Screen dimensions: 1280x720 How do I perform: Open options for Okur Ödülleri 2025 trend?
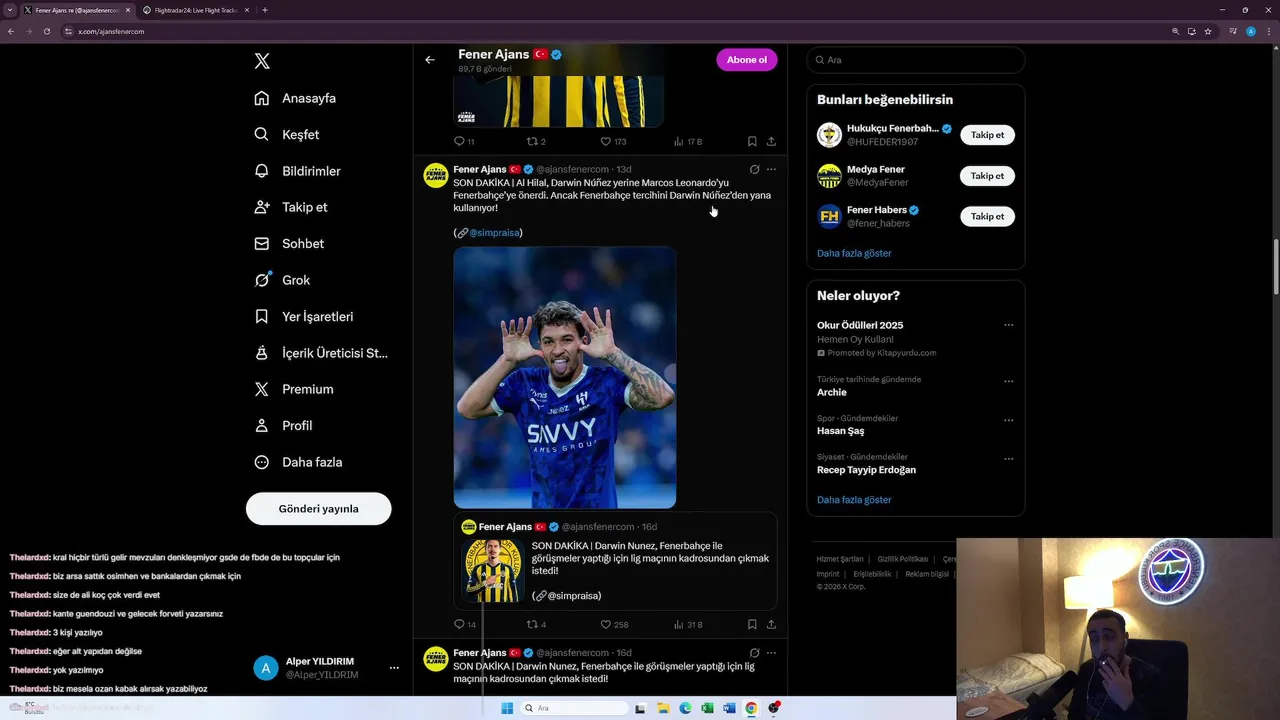pos(1008,325)
